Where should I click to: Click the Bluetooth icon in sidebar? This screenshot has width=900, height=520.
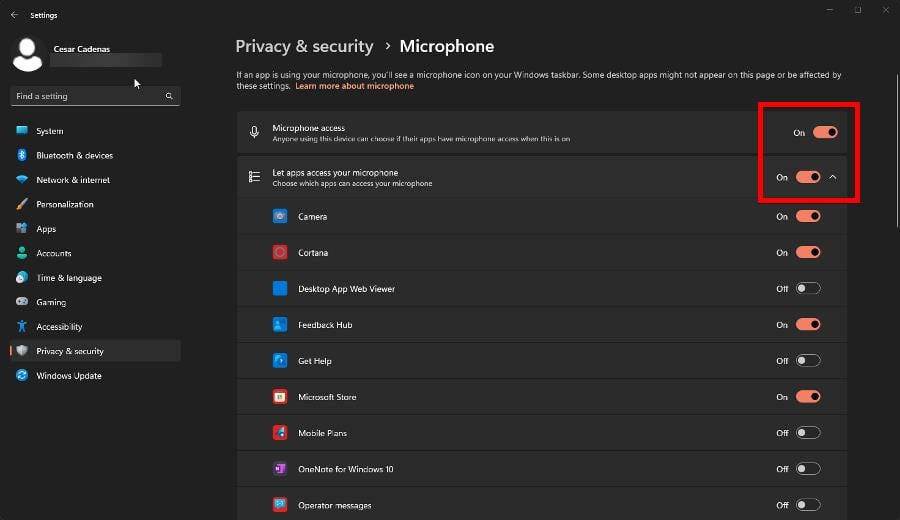(x=22, y=155)
